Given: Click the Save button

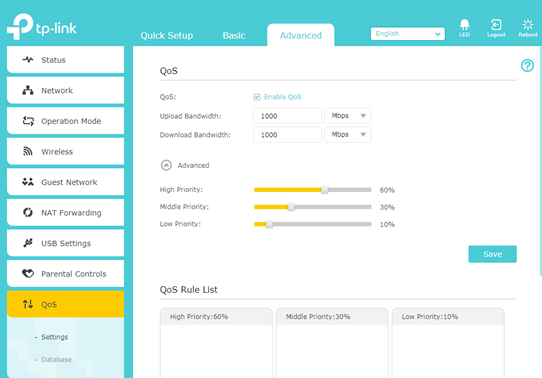Looking at the screenshot, I should pos(492,254).
